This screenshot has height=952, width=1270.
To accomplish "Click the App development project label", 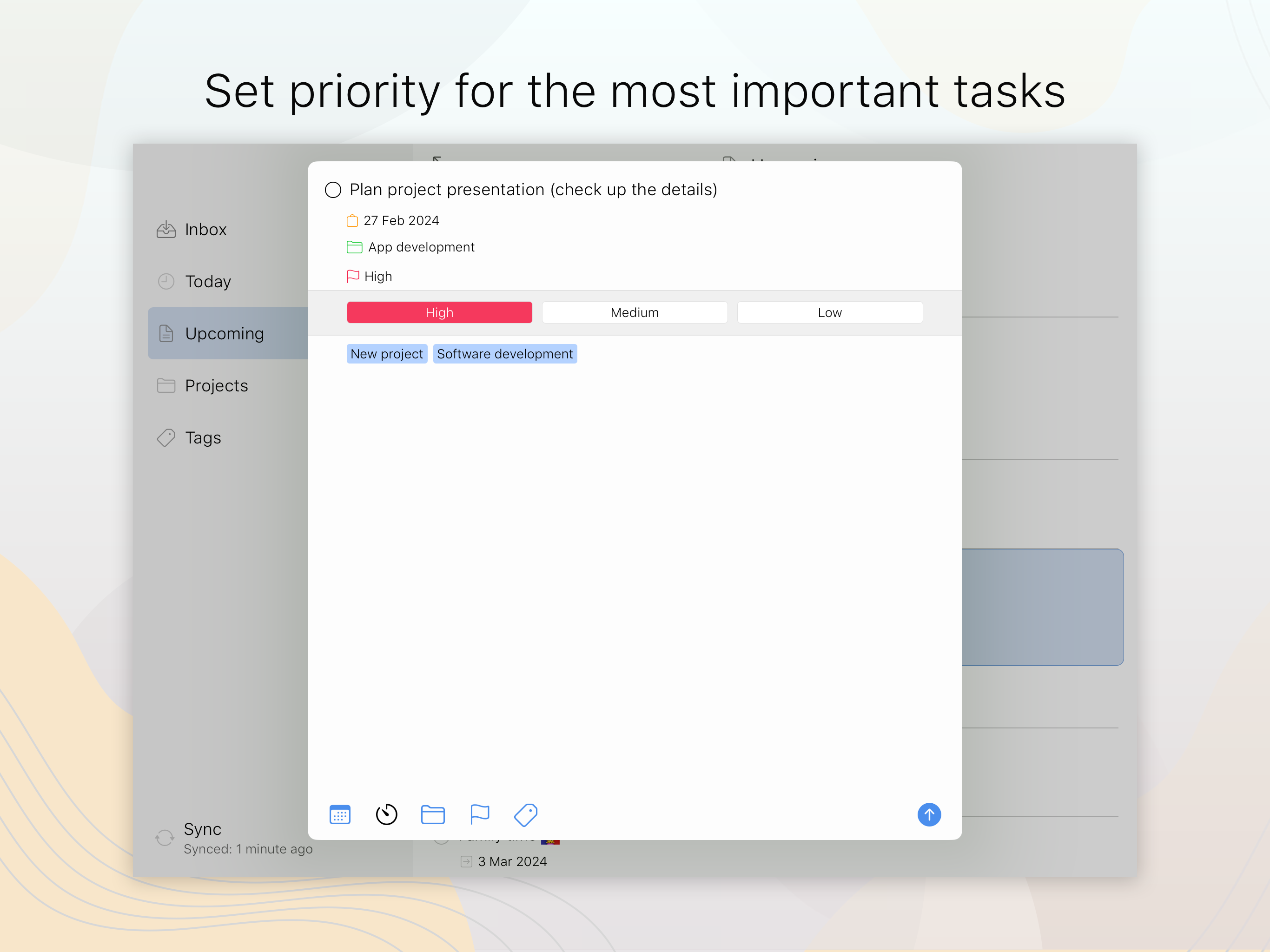I will pyautogui.click(x=422, y=247).
